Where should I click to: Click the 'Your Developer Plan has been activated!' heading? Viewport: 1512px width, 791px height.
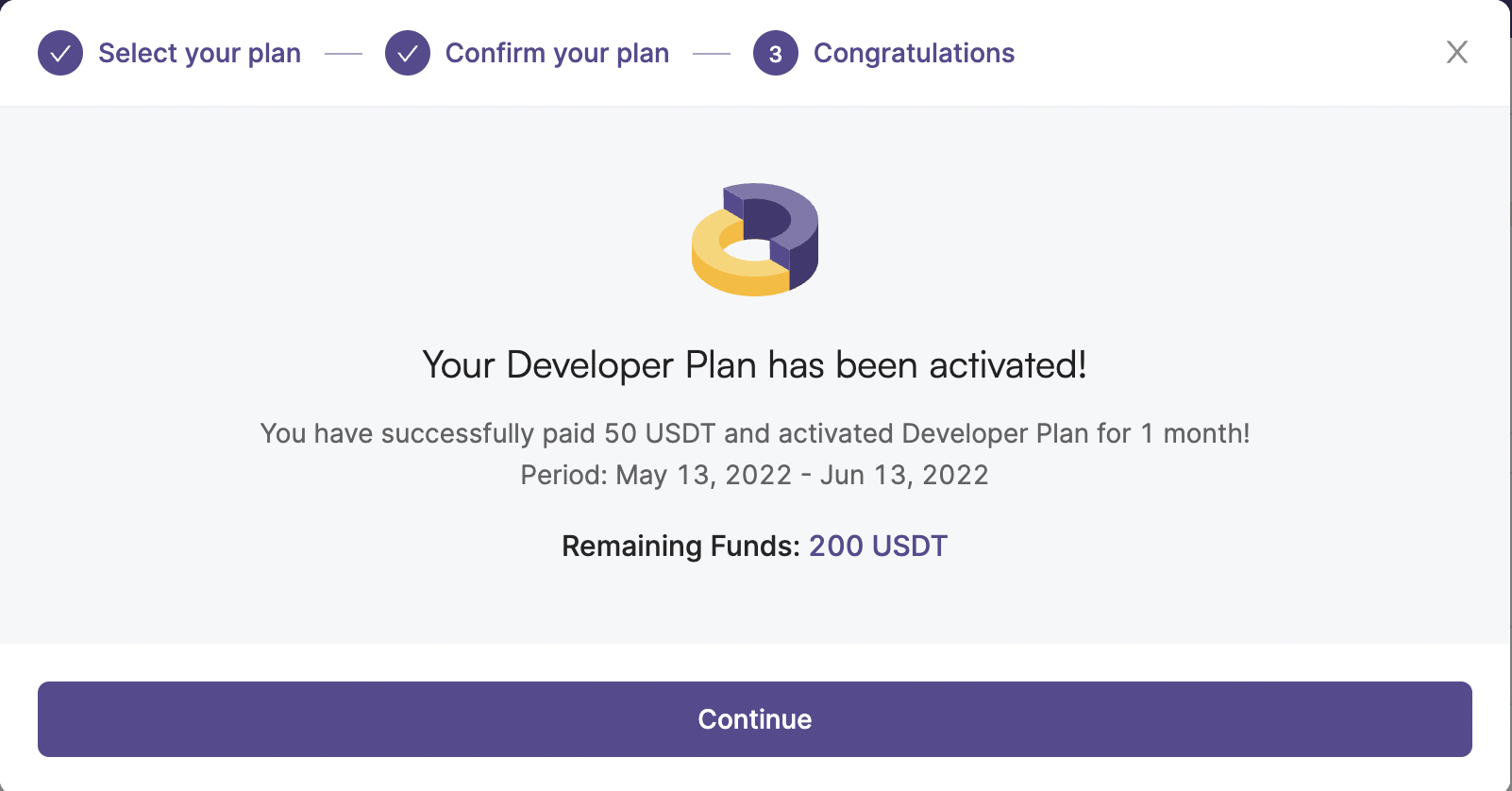(755, 365)
